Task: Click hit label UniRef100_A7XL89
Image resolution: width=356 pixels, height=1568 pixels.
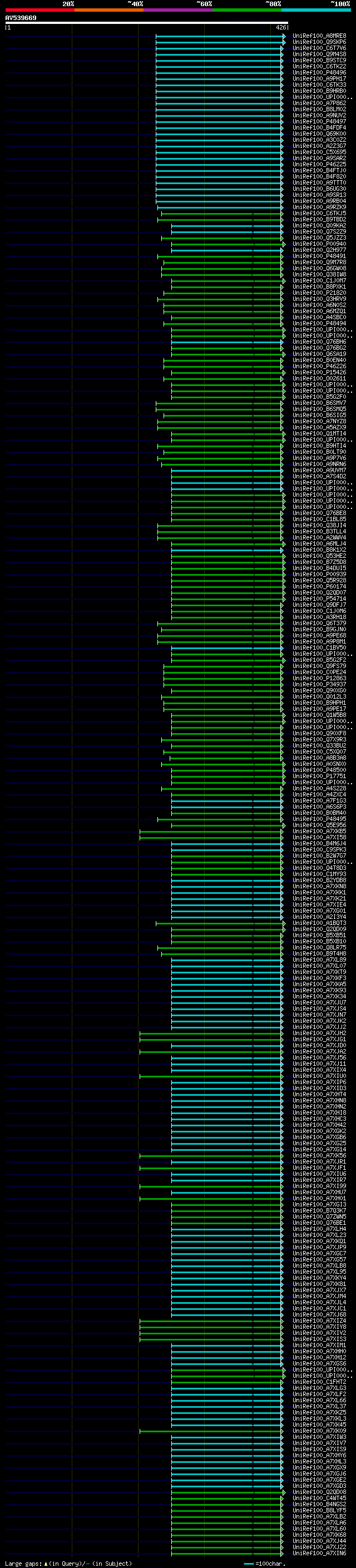Action: pyautogui.click(x=319, y=960)
